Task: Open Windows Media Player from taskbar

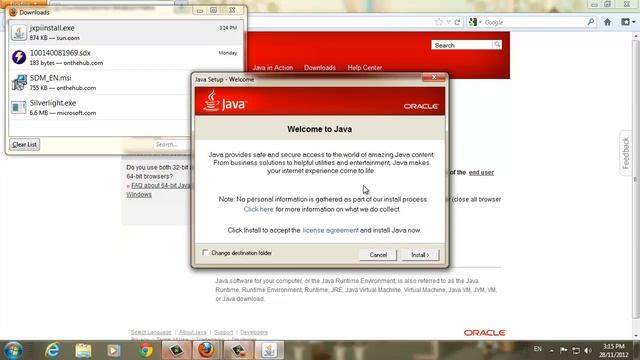Action: click(114, 351)
